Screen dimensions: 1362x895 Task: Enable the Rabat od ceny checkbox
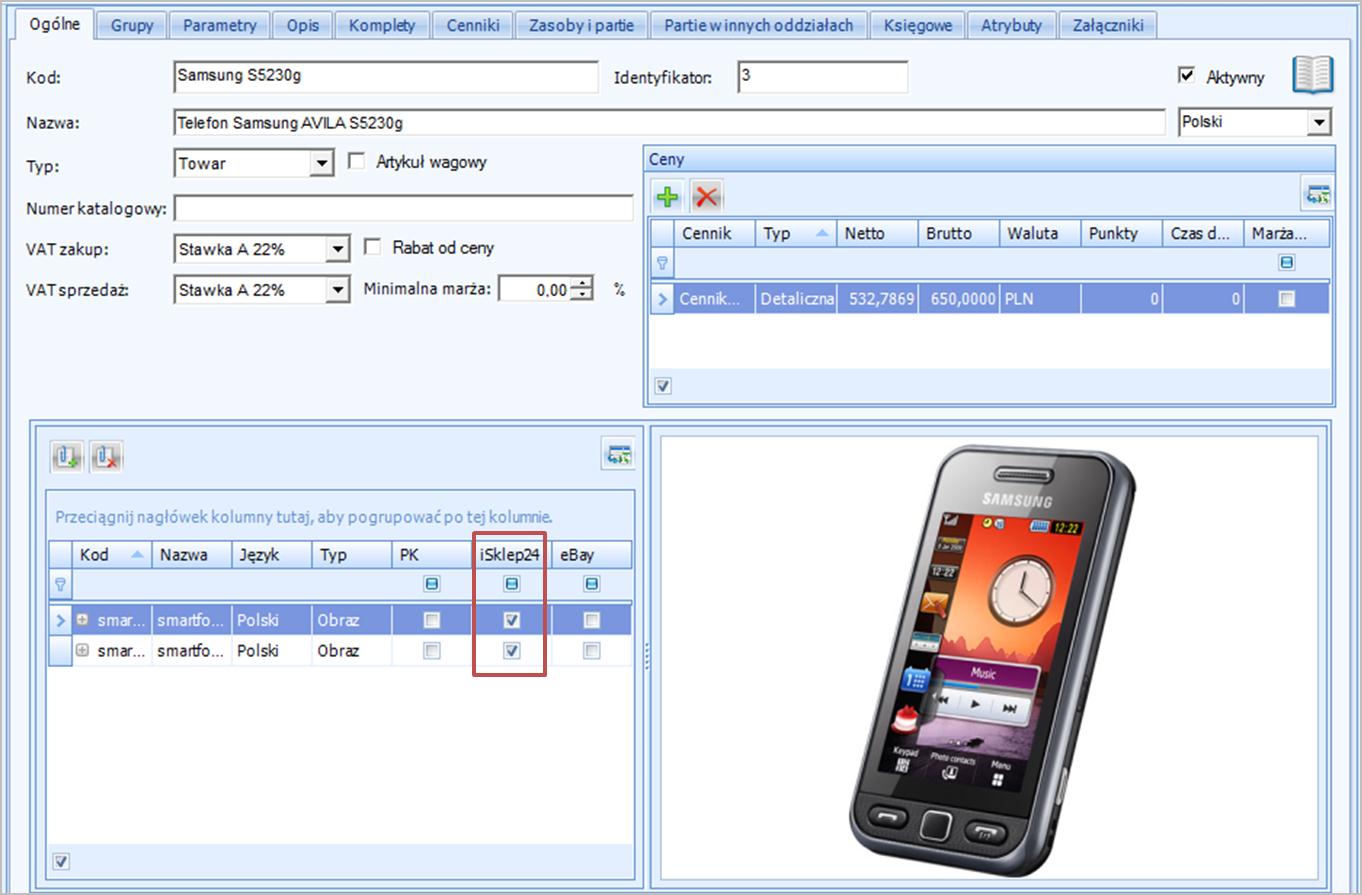(x=372, y=246)
